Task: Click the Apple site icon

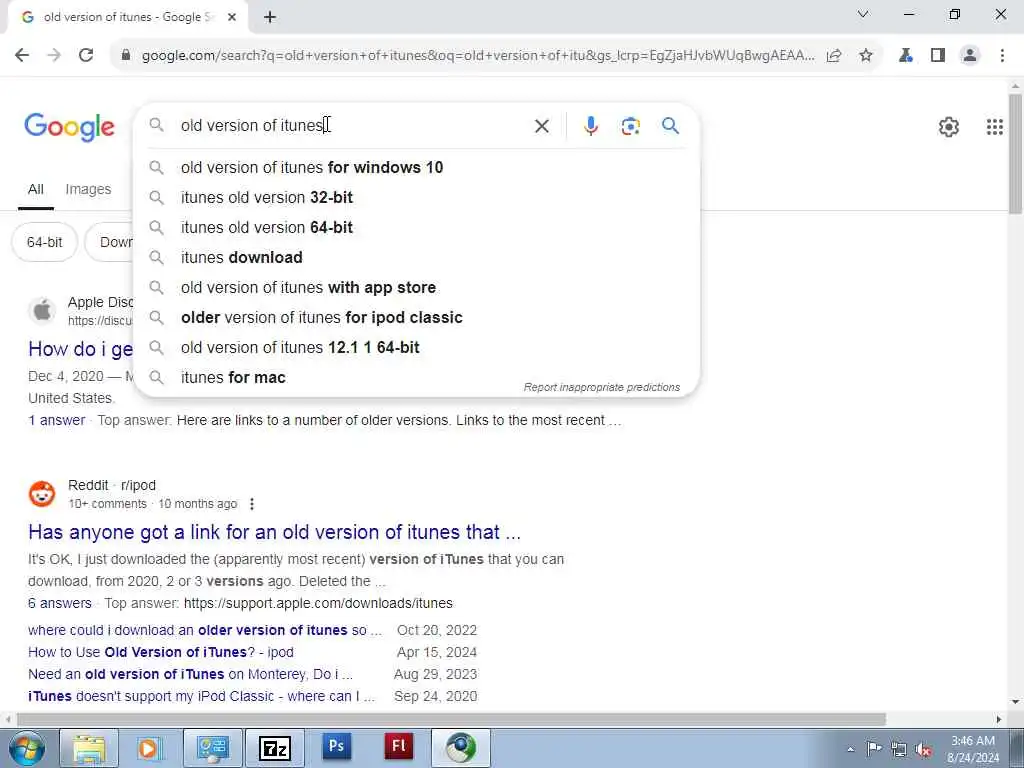Action: 42,310
